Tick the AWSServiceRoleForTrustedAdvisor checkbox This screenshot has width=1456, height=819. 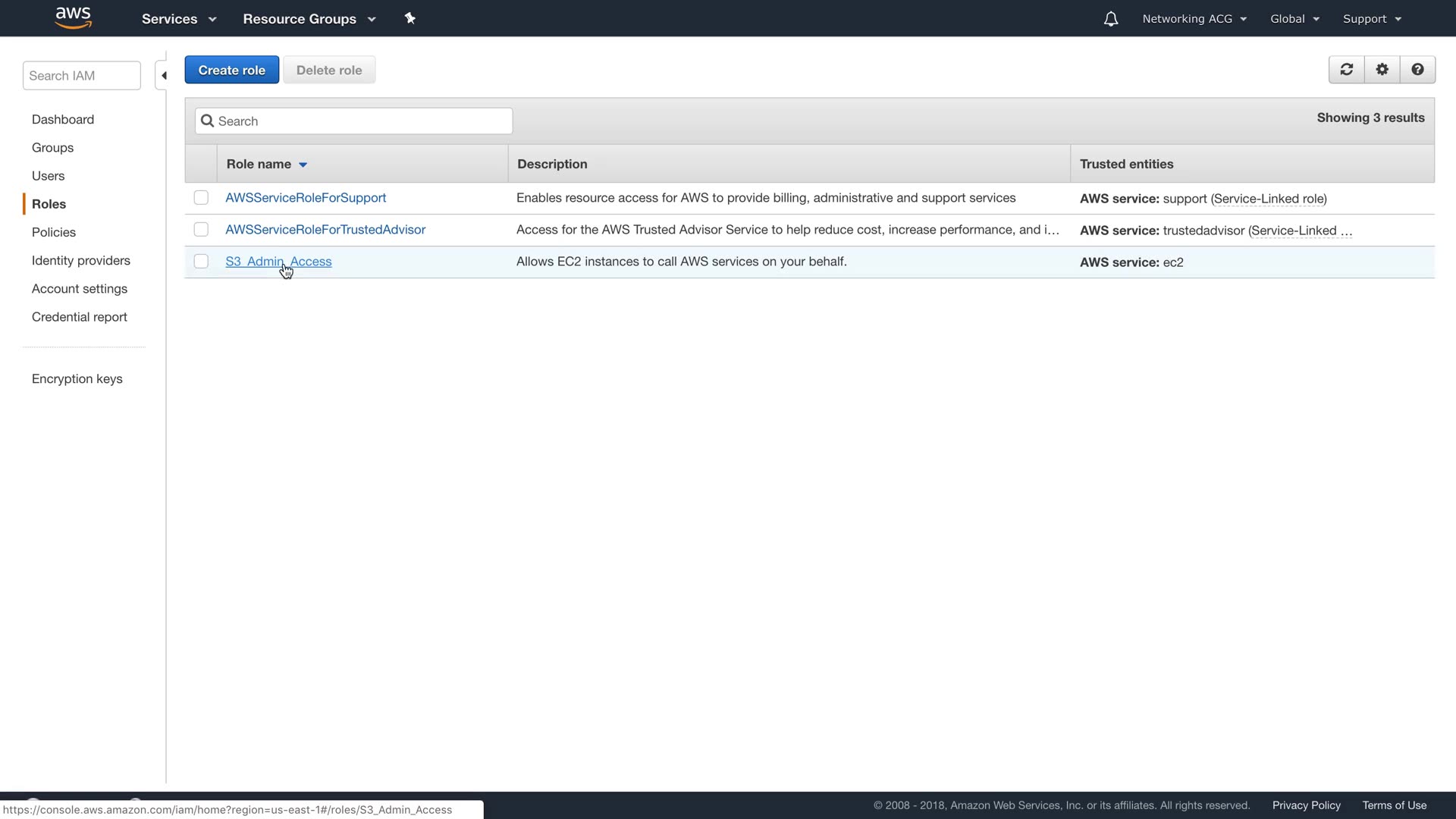[x=201, y=230]
